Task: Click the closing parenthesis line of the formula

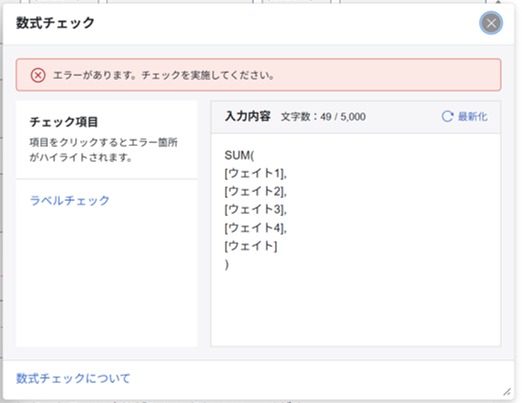Action: pos(227,264)
